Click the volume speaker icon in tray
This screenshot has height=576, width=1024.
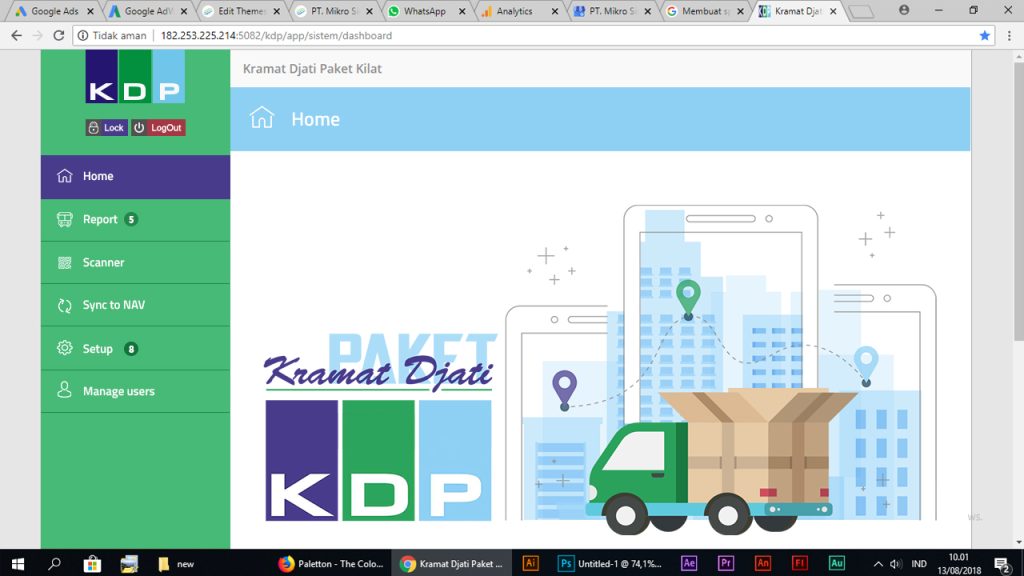[895, 564]
